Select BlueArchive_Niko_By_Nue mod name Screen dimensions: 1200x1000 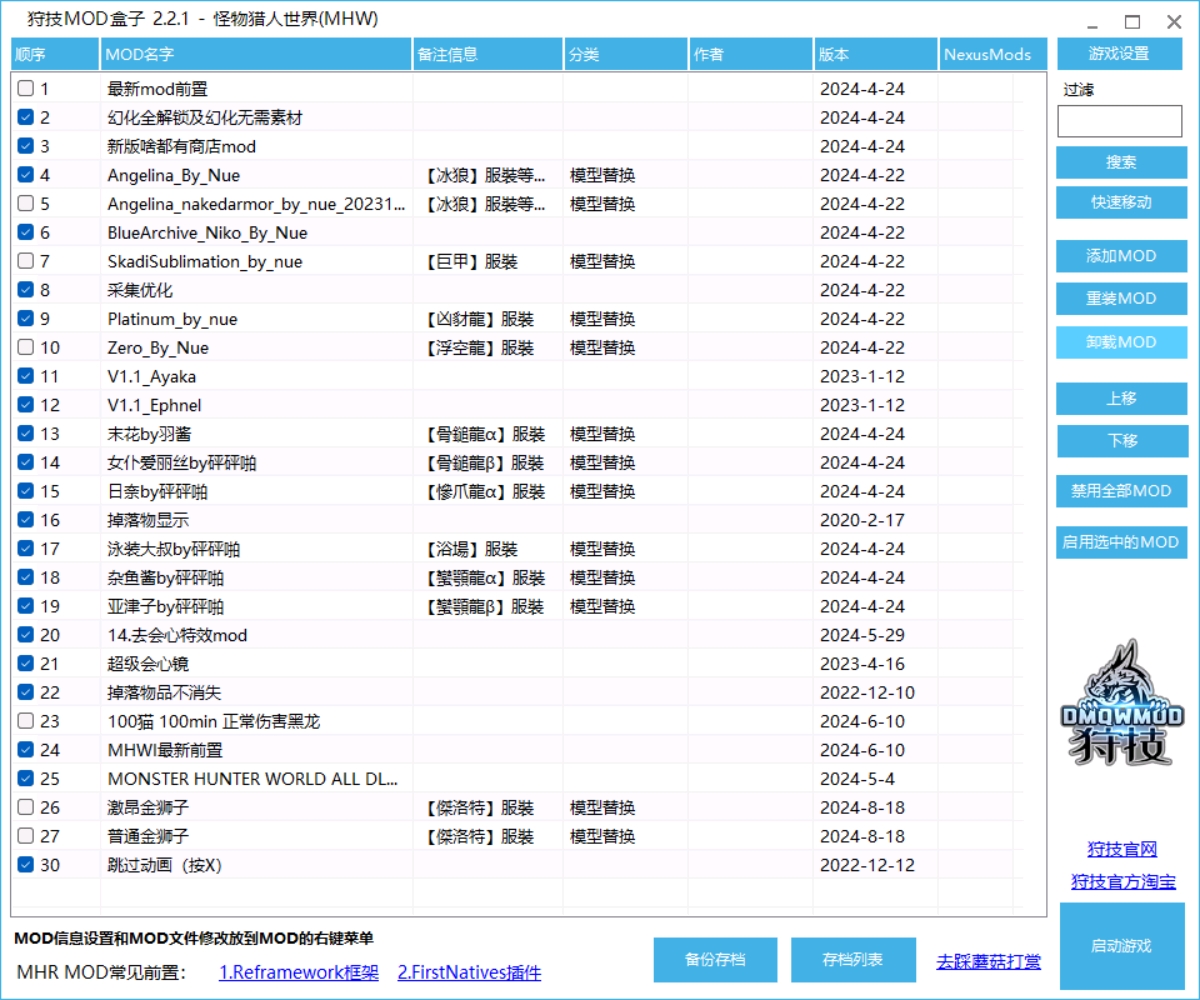click(x=208, y=233)
